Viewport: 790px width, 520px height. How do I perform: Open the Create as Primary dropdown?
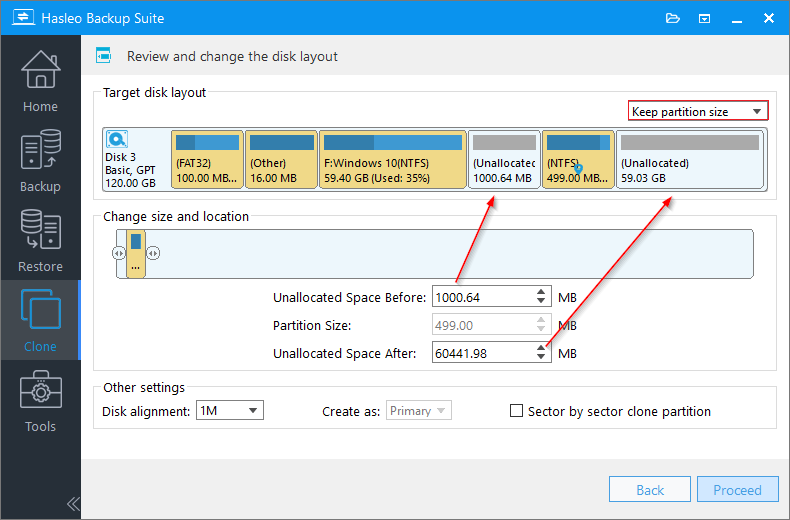(x=418, y=411)
